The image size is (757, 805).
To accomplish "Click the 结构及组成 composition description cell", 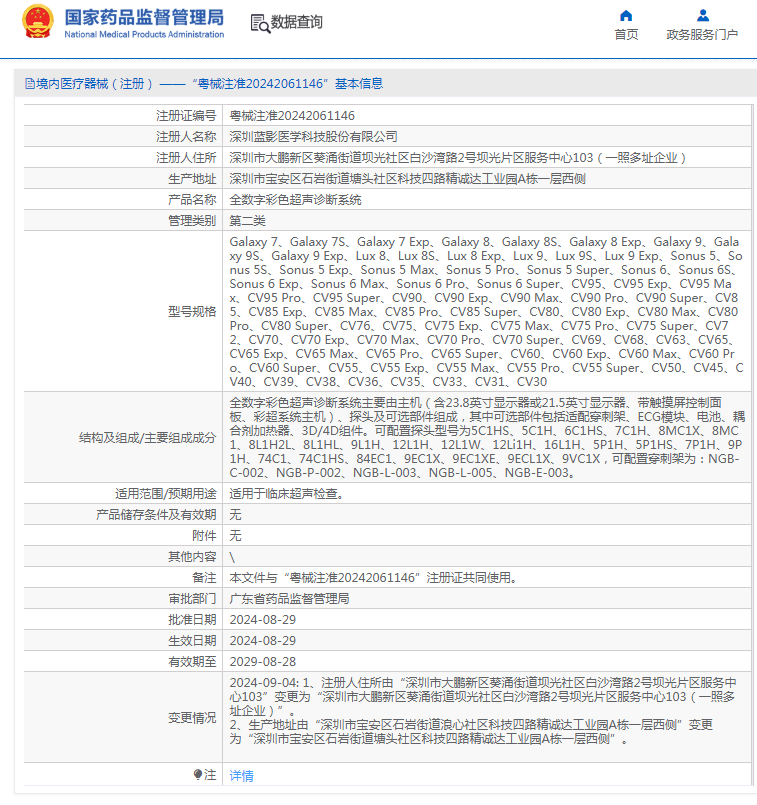I will (x=486, y=437).
